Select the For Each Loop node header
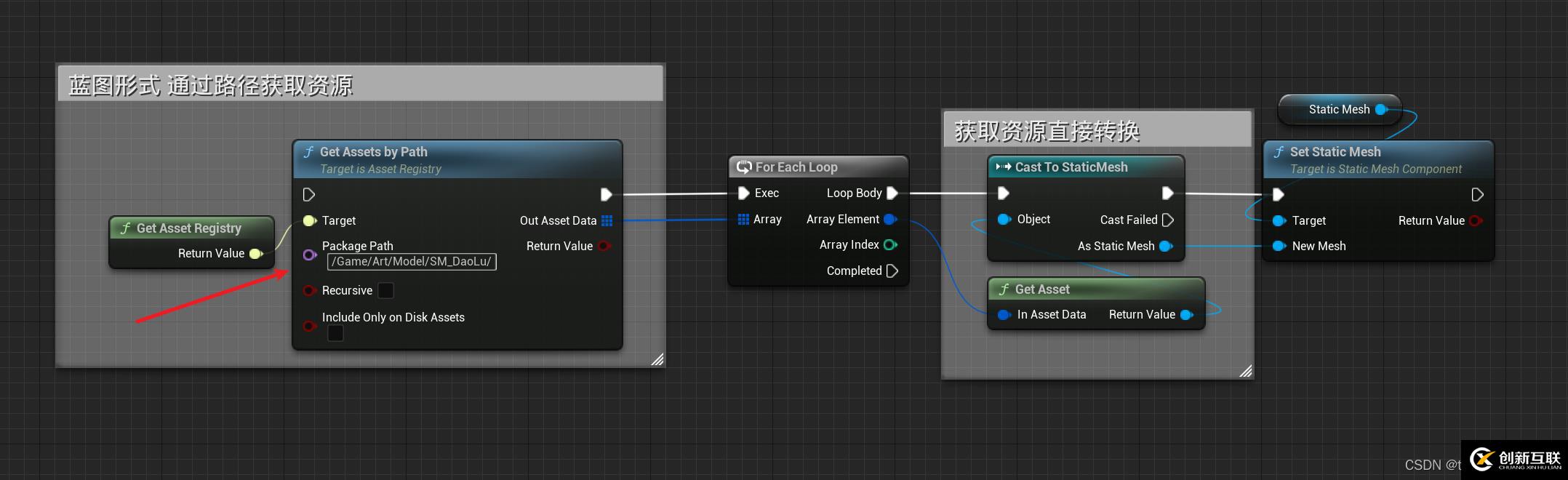Screen dimensions: 1568x480 point(818,167)
